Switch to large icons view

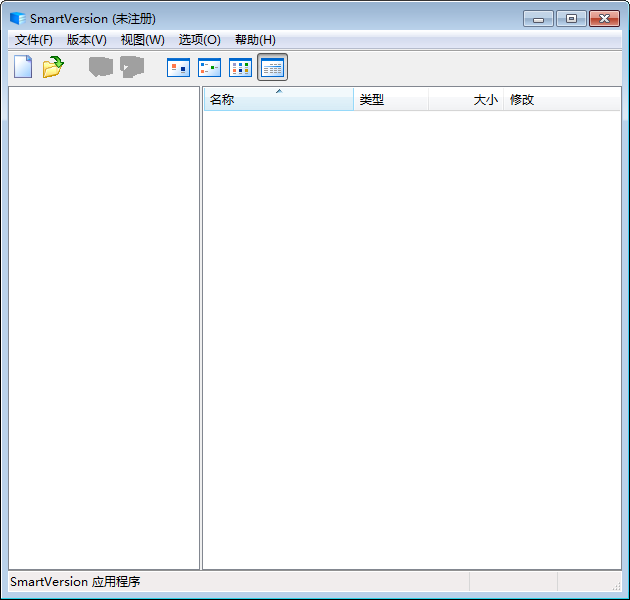178,67
